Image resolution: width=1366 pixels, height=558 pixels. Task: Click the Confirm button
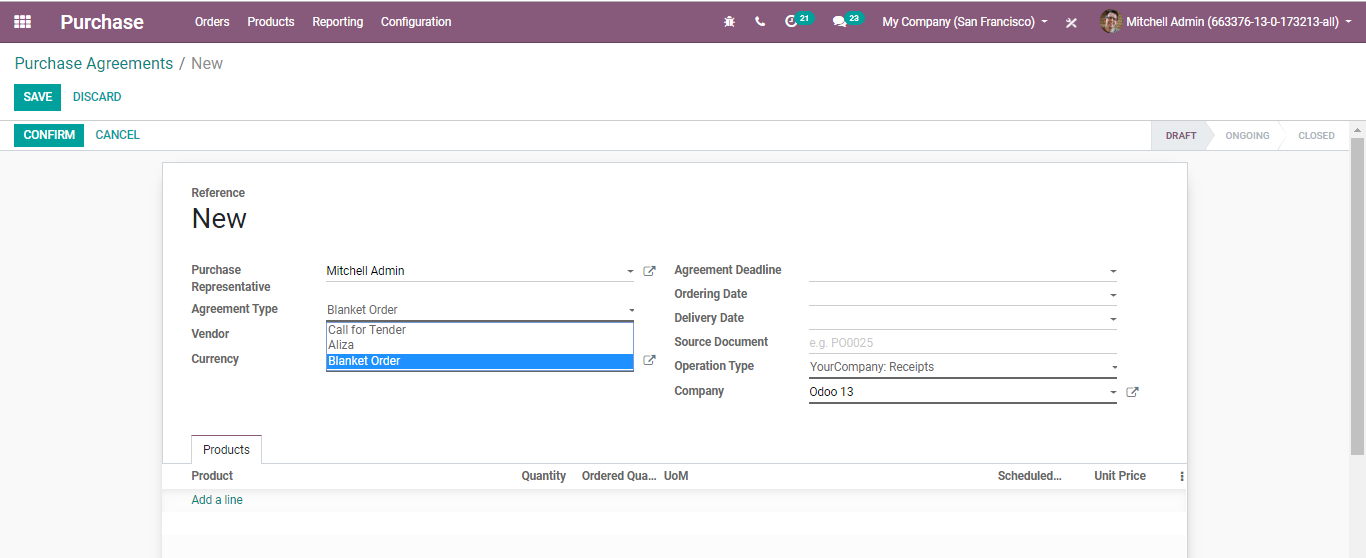click(49, 135)
